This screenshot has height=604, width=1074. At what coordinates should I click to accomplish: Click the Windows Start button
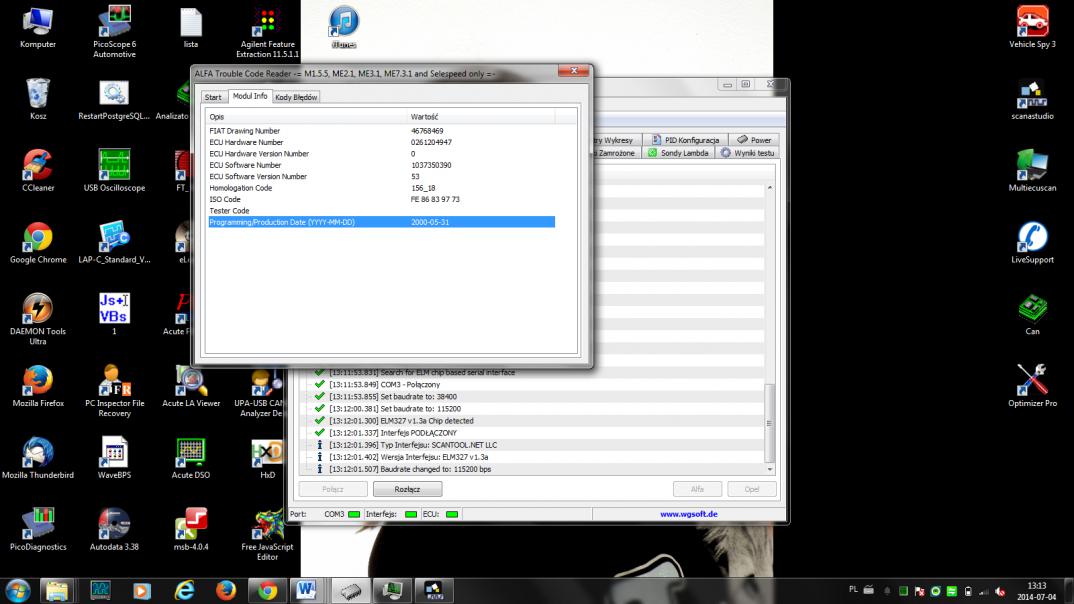(18, 590)
